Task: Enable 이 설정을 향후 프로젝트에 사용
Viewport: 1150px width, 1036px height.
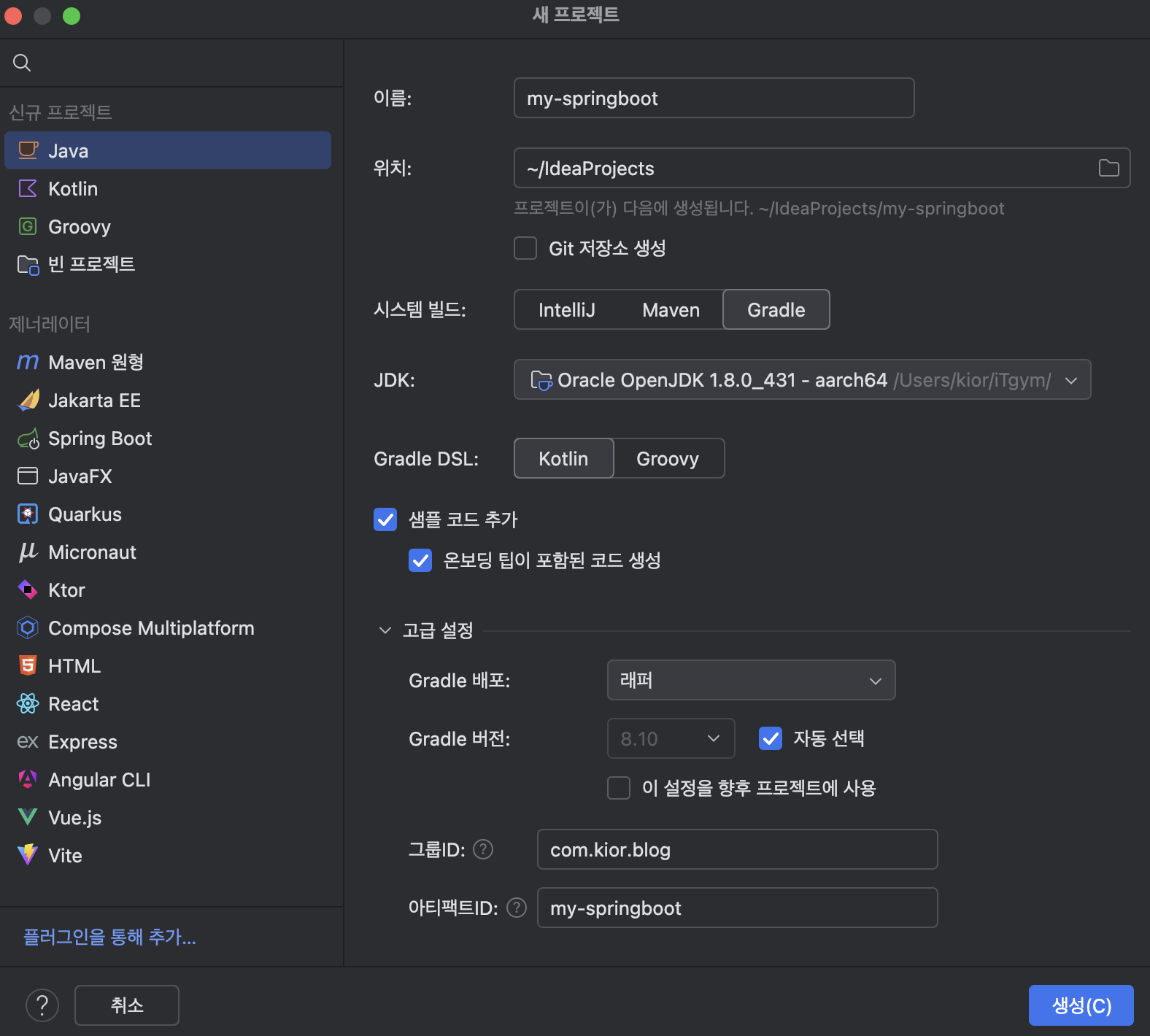Action: tap(619, 788)
